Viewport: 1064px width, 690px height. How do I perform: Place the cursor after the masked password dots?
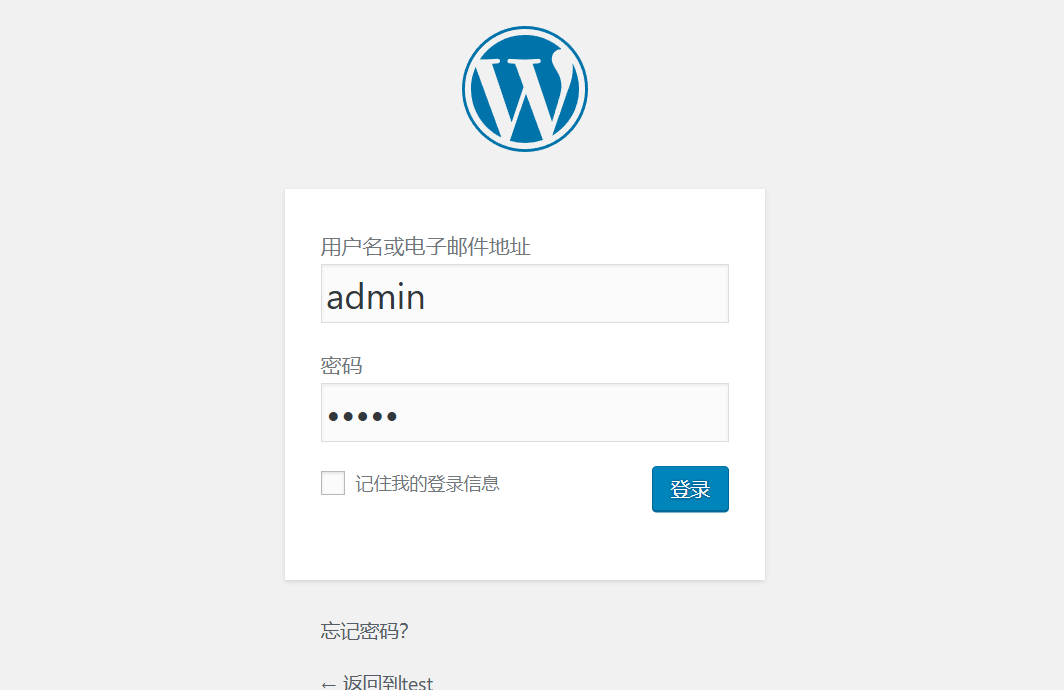coord(400,416)
